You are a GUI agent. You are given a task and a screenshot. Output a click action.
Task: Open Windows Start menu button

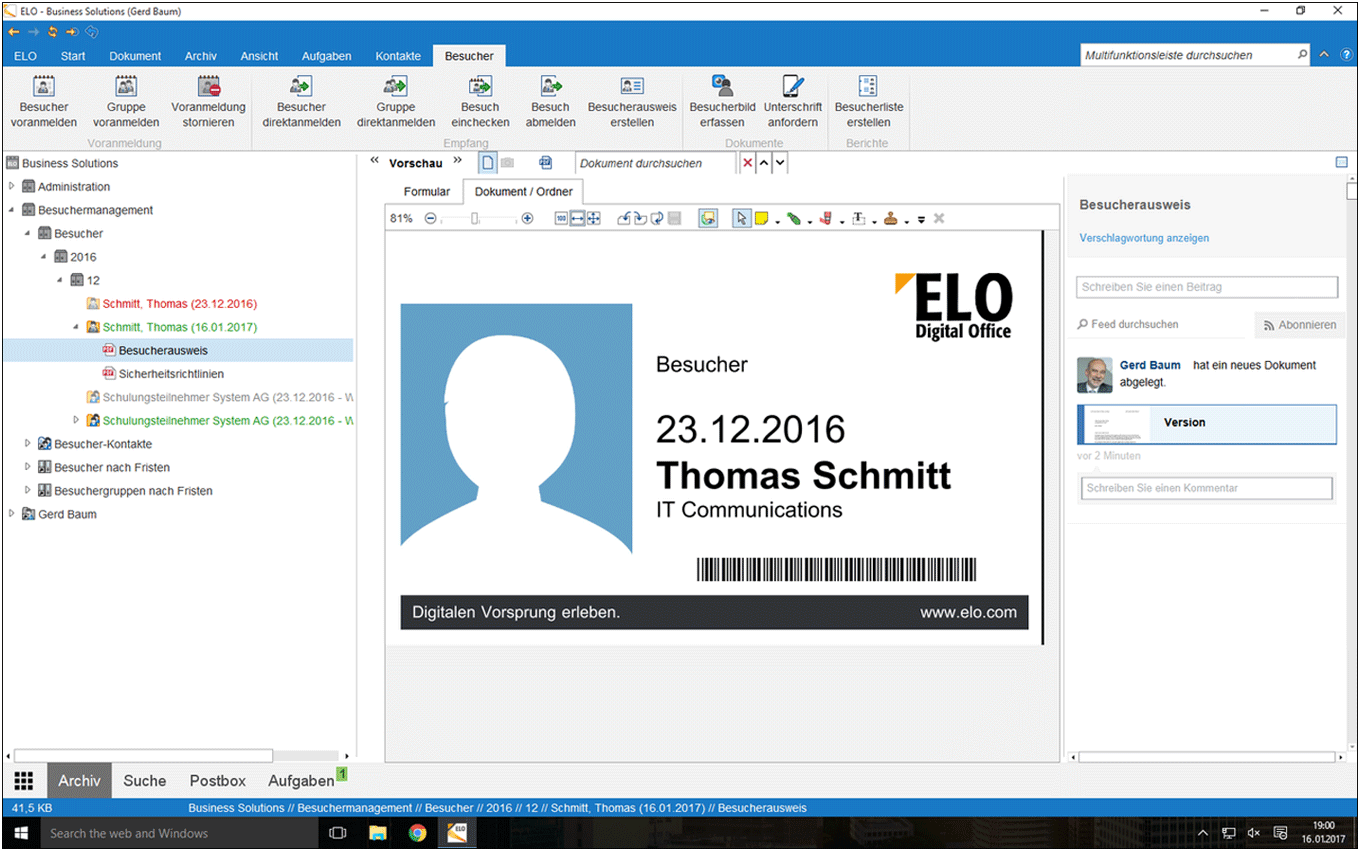tap(20, 833)
